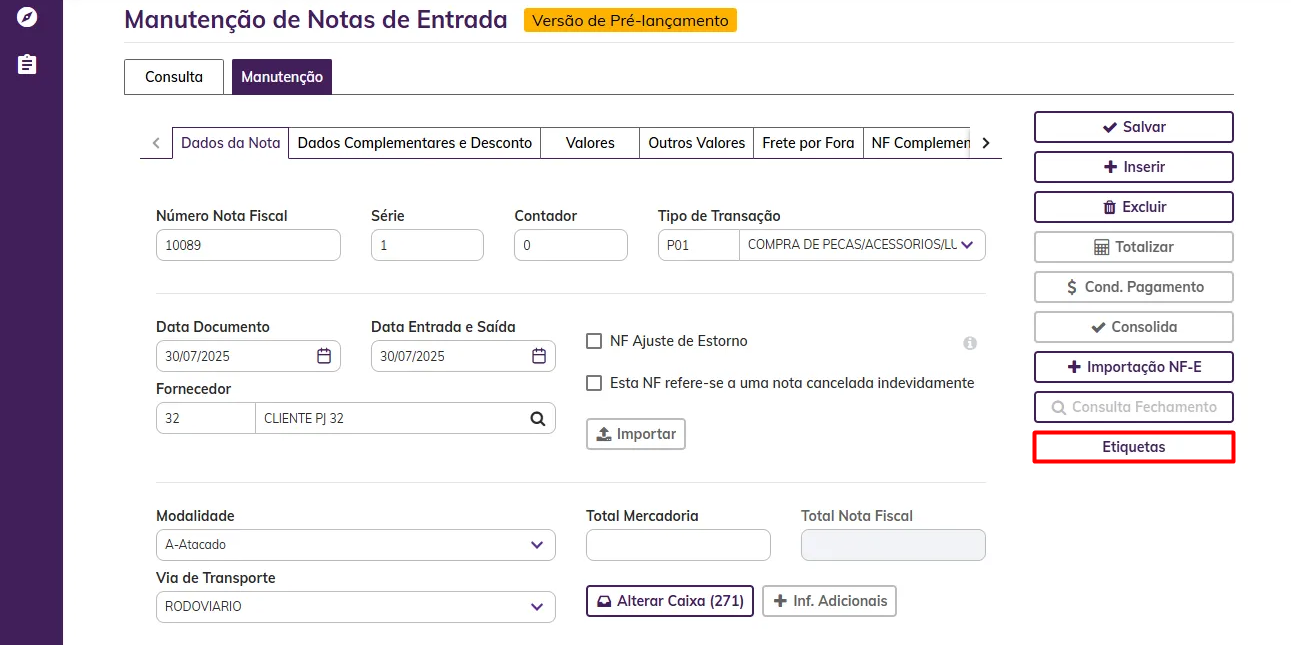Open the Modalidade dropdown

[536, 545]
